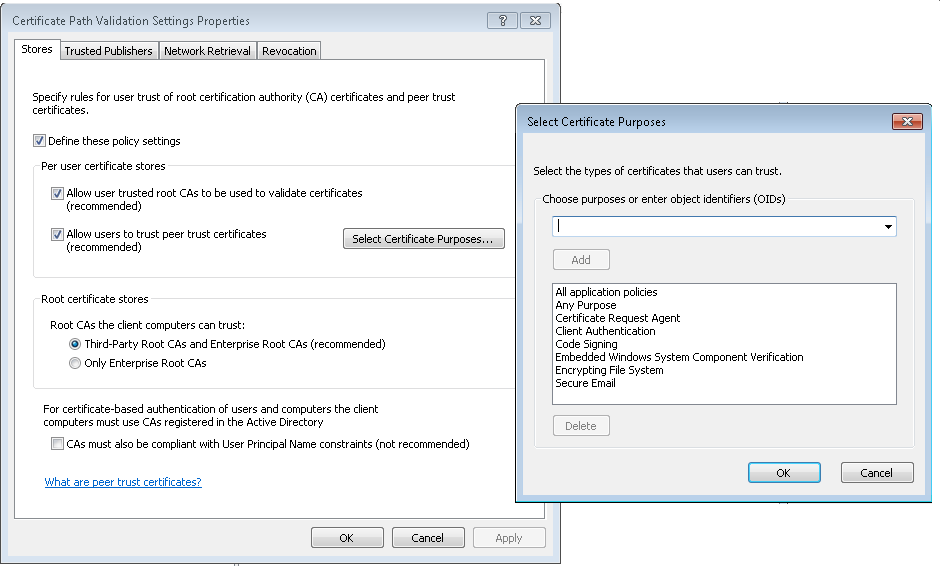The width and height of the screenshot is (940, 566).
Task: Expand the certificate purposes dropdown arrow
Action: [888, 227]
